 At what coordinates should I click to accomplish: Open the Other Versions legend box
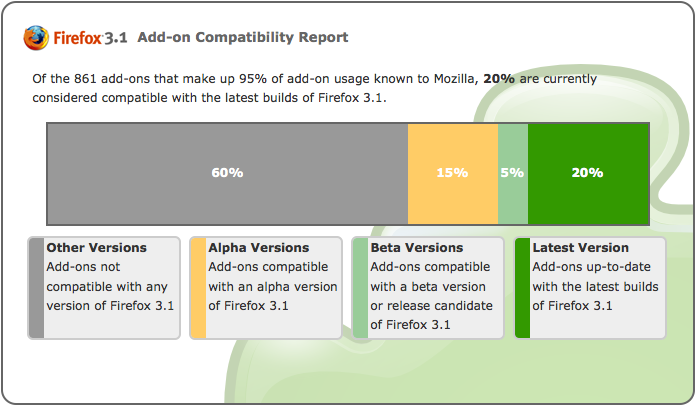pyautogui.click(x=104, y=288)
